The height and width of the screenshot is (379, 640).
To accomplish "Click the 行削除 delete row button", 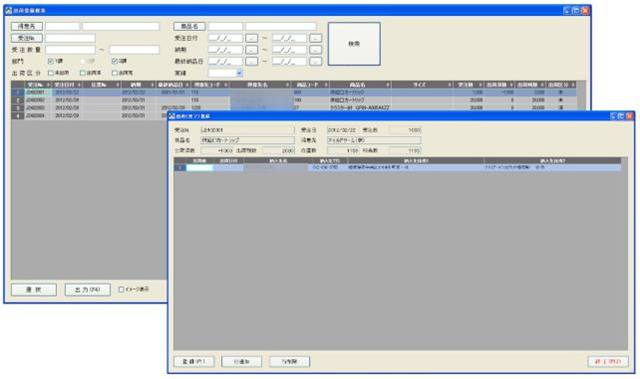I will [x=289, y=361].
